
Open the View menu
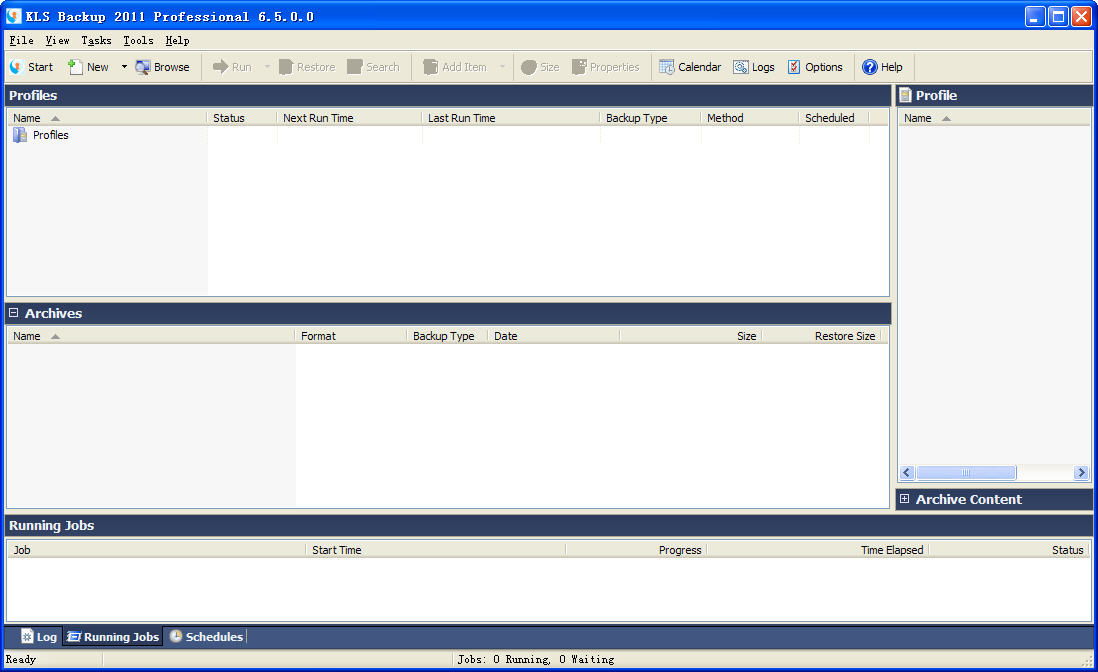click(57, 41)
